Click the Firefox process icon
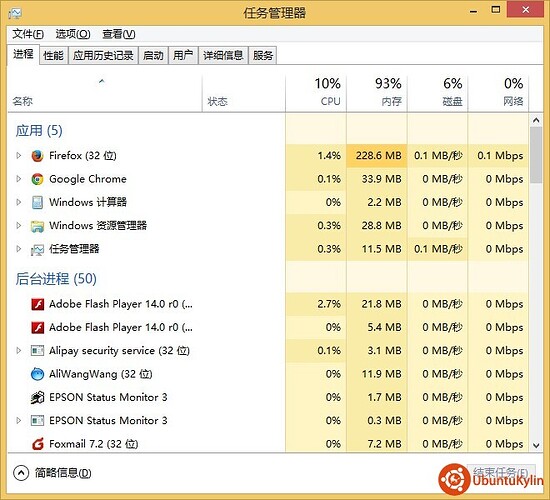Viewport: 550px width, 500px height. pos(37,156)
